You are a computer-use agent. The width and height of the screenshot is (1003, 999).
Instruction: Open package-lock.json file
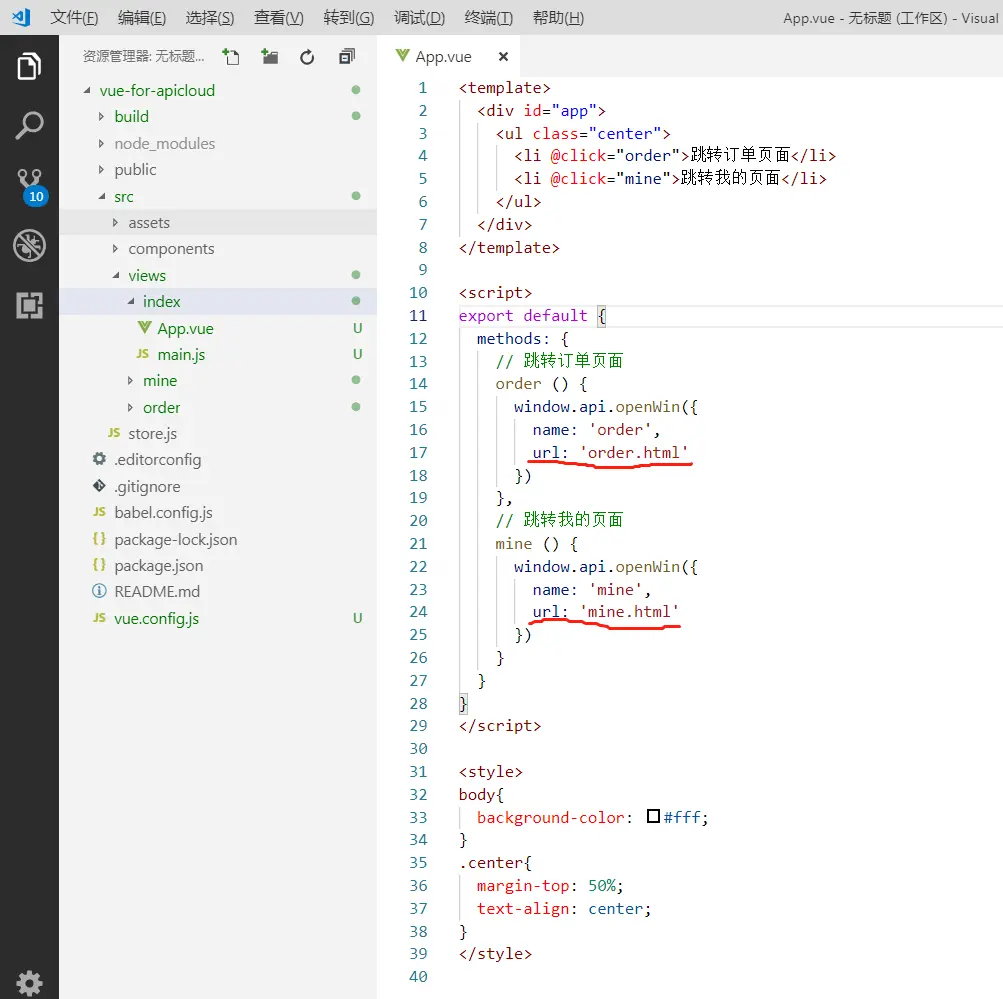pos(175,540)
